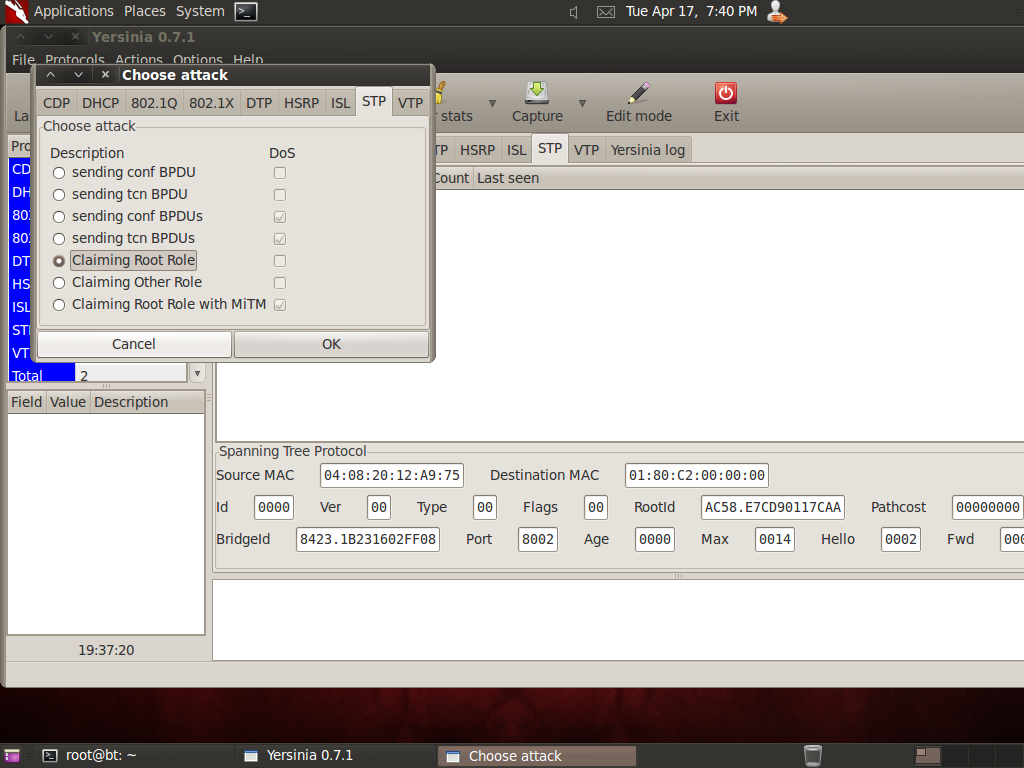1024x768 pixels.
Task: Click the Description column header in field panel
Action: pos(148,402)
